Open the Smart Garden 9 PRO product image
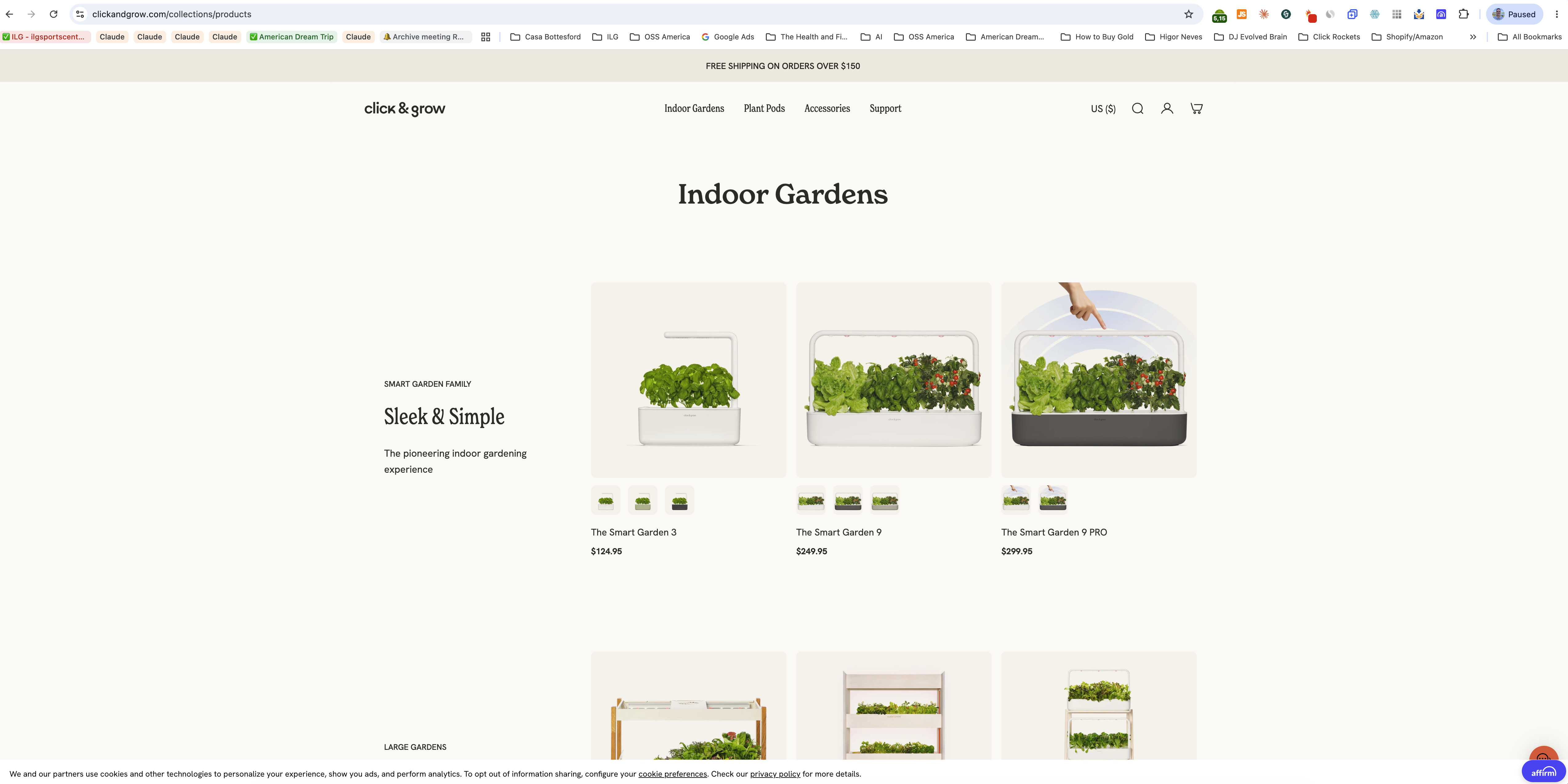 click(1099, 380)
